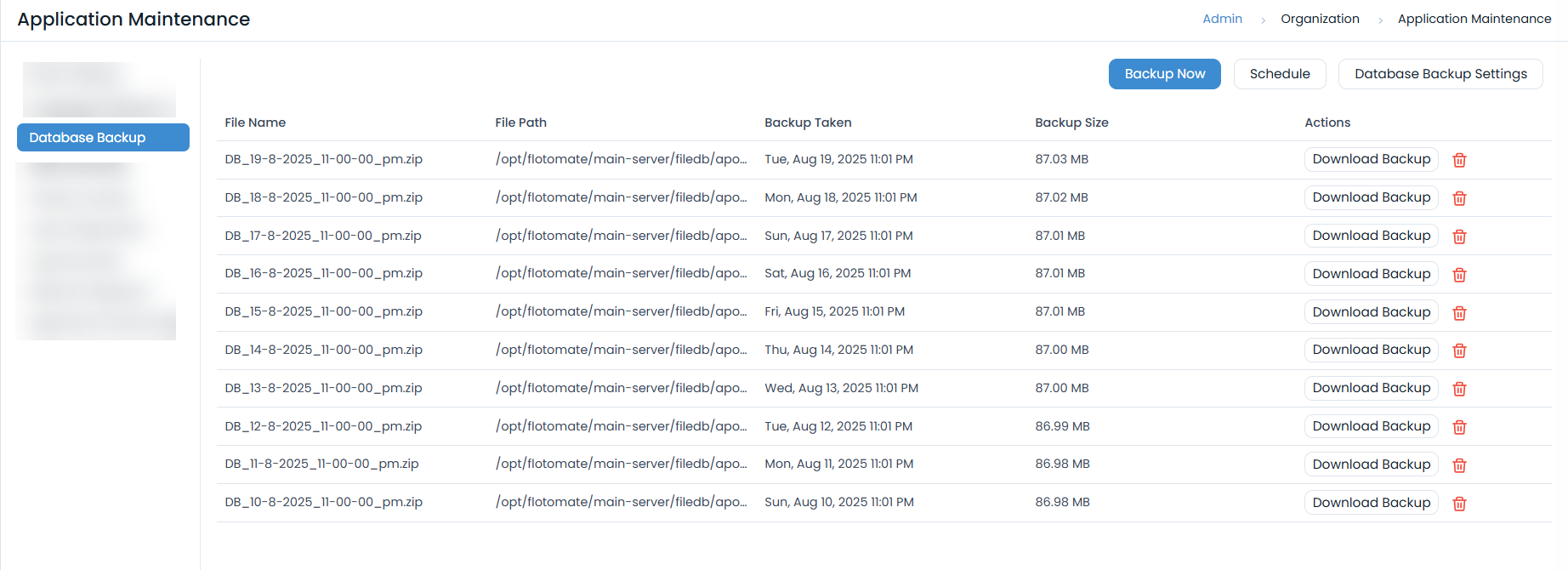Screen dimensions: 1568x570
Task: Download the Aug 16, 2025 backup
Action: (1371, 274)
